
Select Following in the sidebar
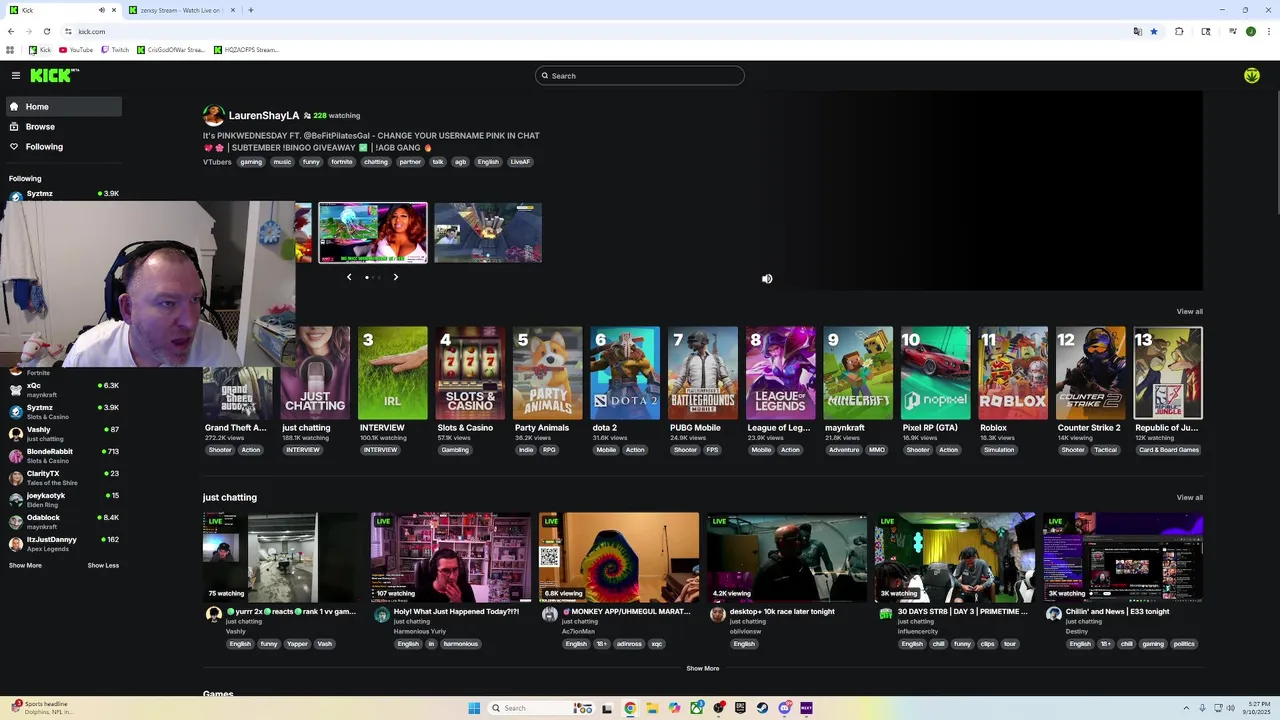click(x=62, y=147)
